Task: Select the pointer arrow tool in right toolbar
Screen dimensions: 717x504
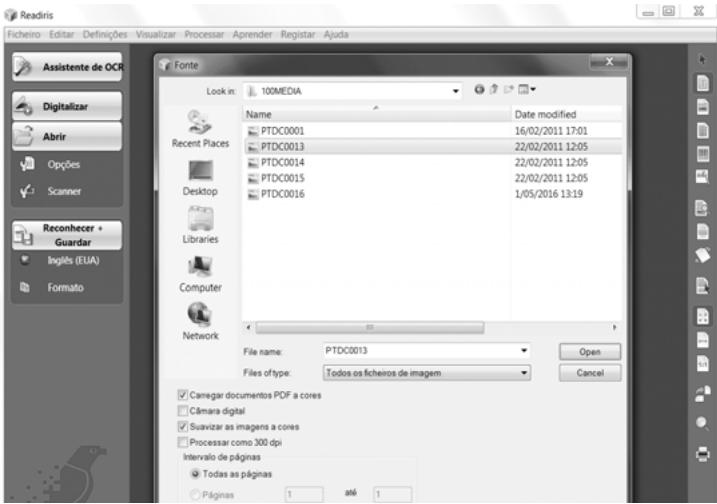Action: point(702,59)
